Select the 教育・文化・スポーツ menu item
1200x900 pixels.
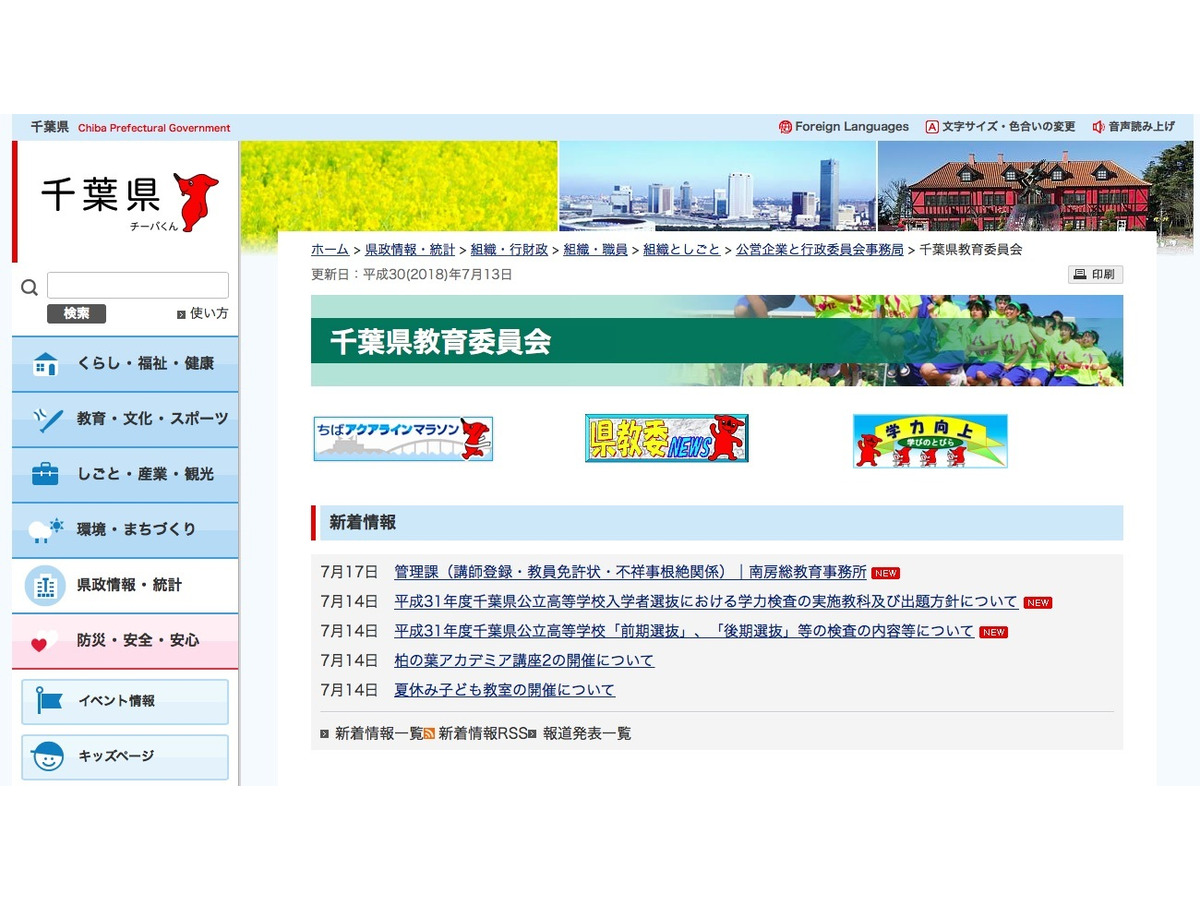(x=125, y=419)
